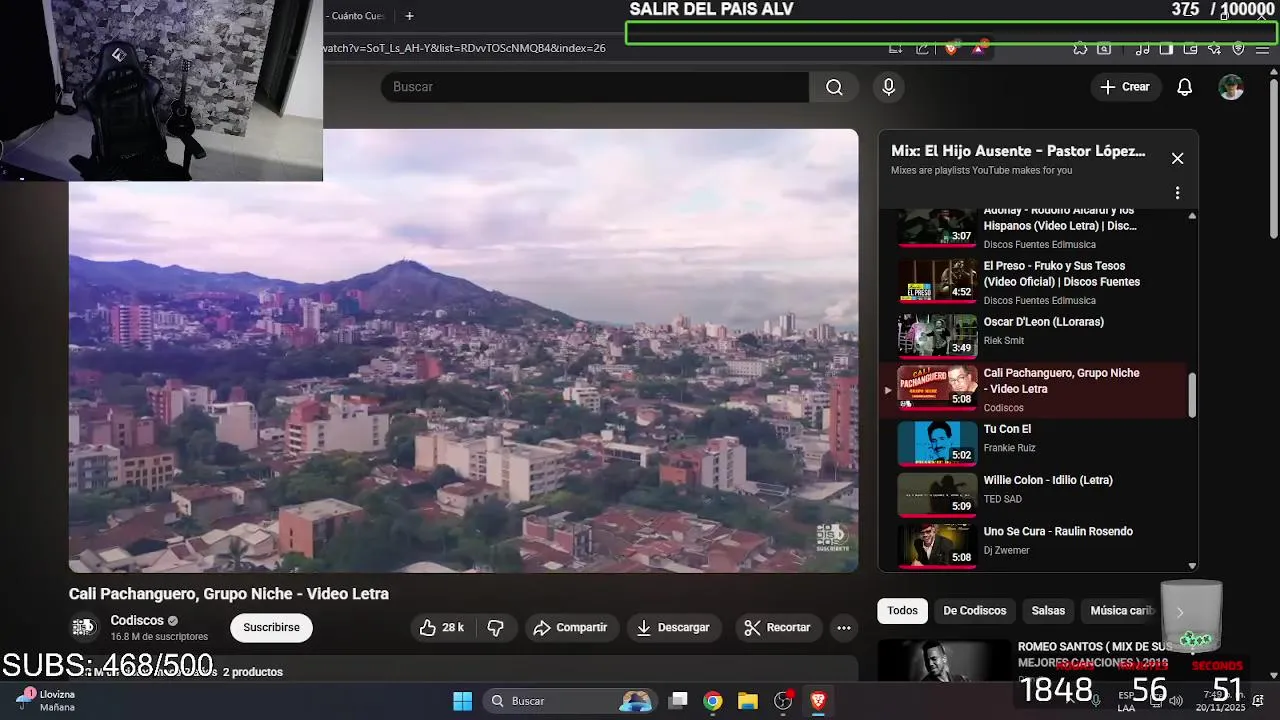Viewport: 1280px width, 720px height.
Task: Select the Todos filter chip
Action: point(902,610)
